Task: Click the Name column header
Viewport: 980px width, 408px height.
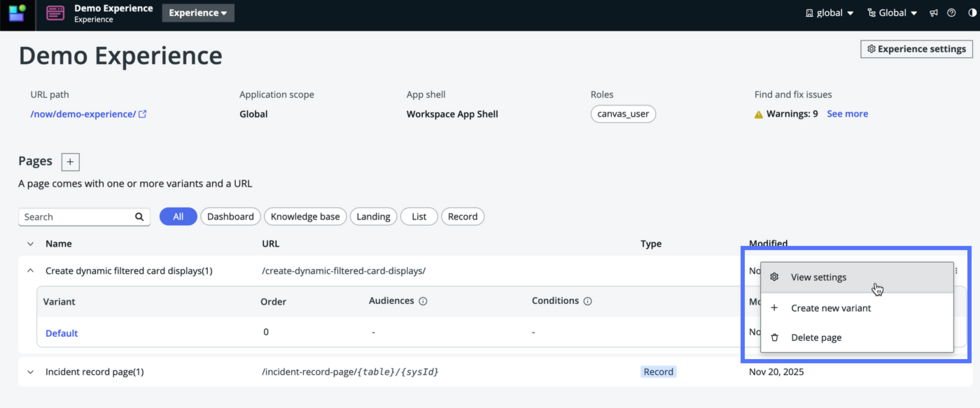Action: click(x=59, y=244)
